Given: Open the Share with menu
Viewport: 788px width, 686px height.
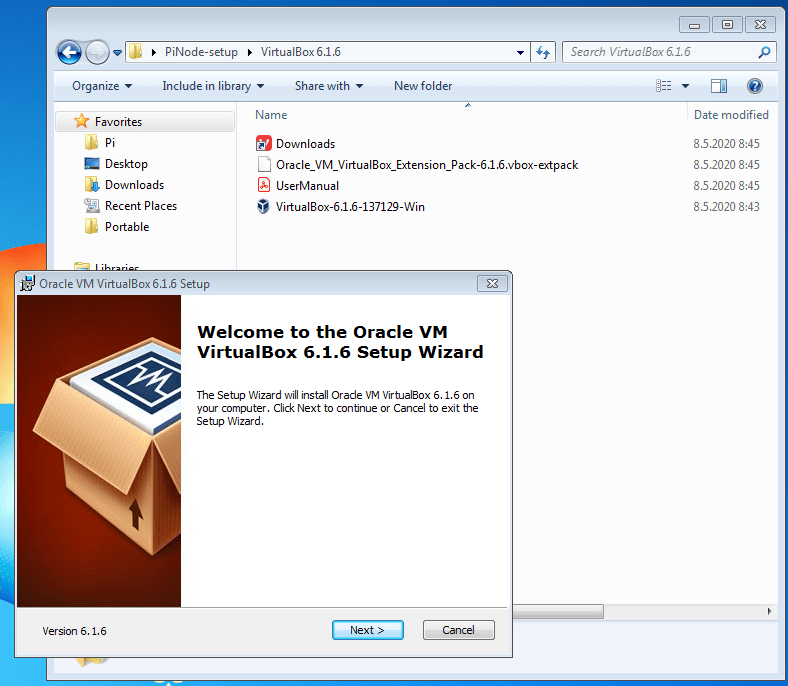Looking at the screenshot, I should pyautogui.click(x=329, y=86).
